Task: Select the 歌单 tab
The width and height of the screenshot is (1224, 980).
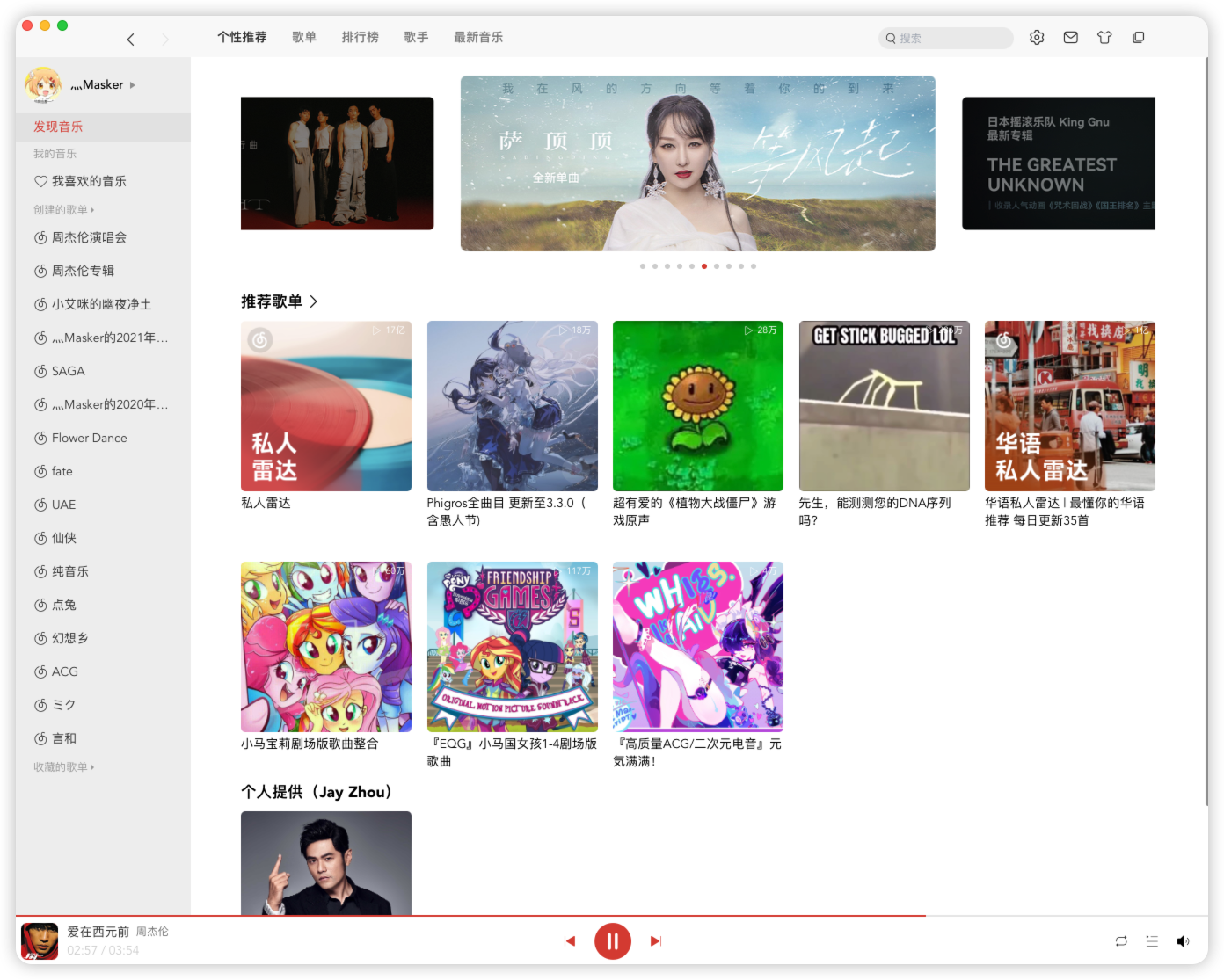Action: pos(304,37)
